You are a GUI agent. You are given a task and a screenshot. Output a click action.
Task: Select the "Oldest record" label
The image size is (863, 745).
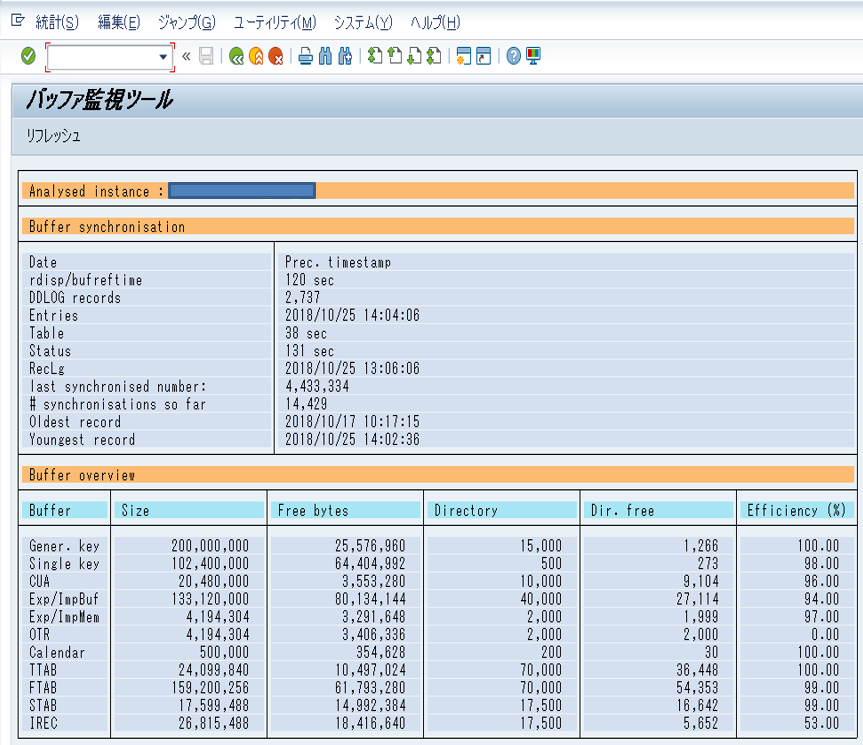(74, 422)
